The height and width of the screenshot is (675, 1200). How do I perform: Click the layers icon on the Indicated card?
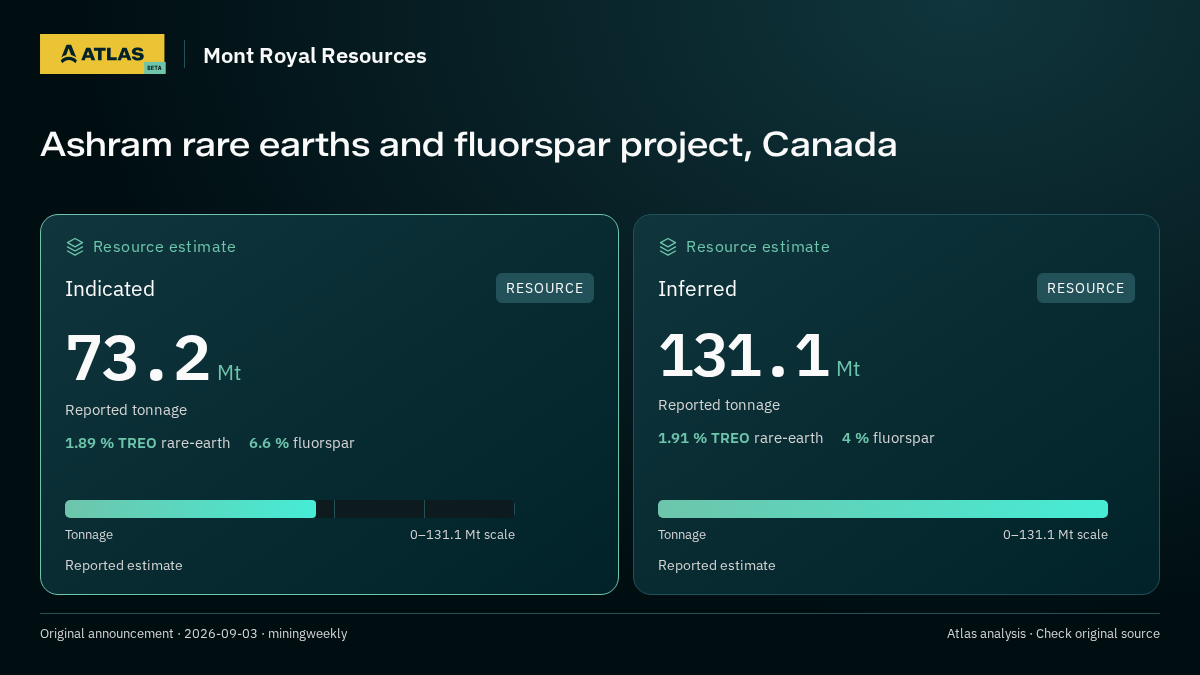click(75, 247)
